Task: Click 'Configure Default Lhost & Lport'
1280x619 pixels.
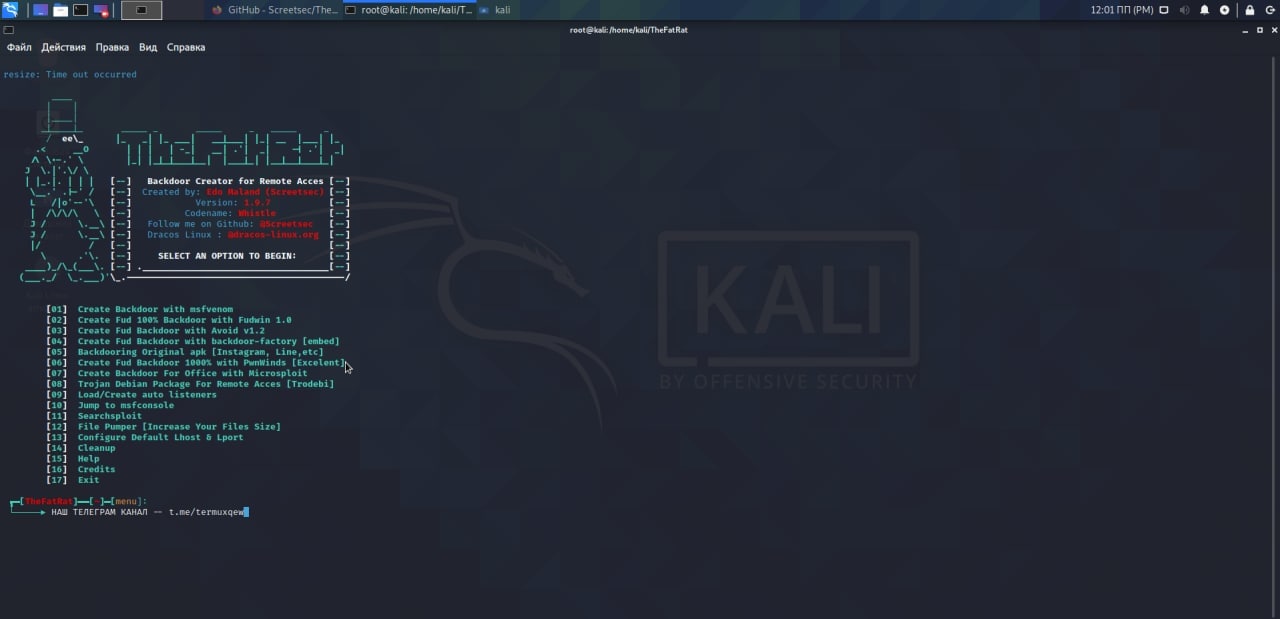Action: click(x=160, y=437)
